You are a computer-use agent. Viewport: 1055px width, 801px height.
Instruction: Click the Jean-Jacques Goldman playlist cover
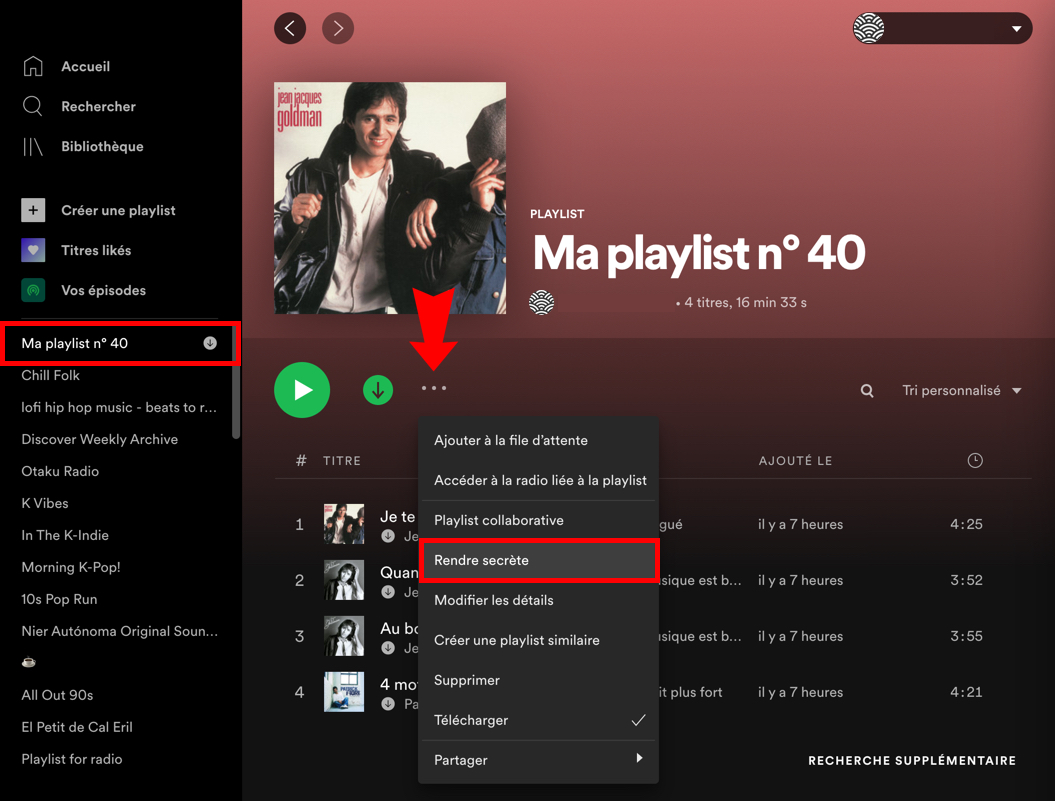(389, 197)
